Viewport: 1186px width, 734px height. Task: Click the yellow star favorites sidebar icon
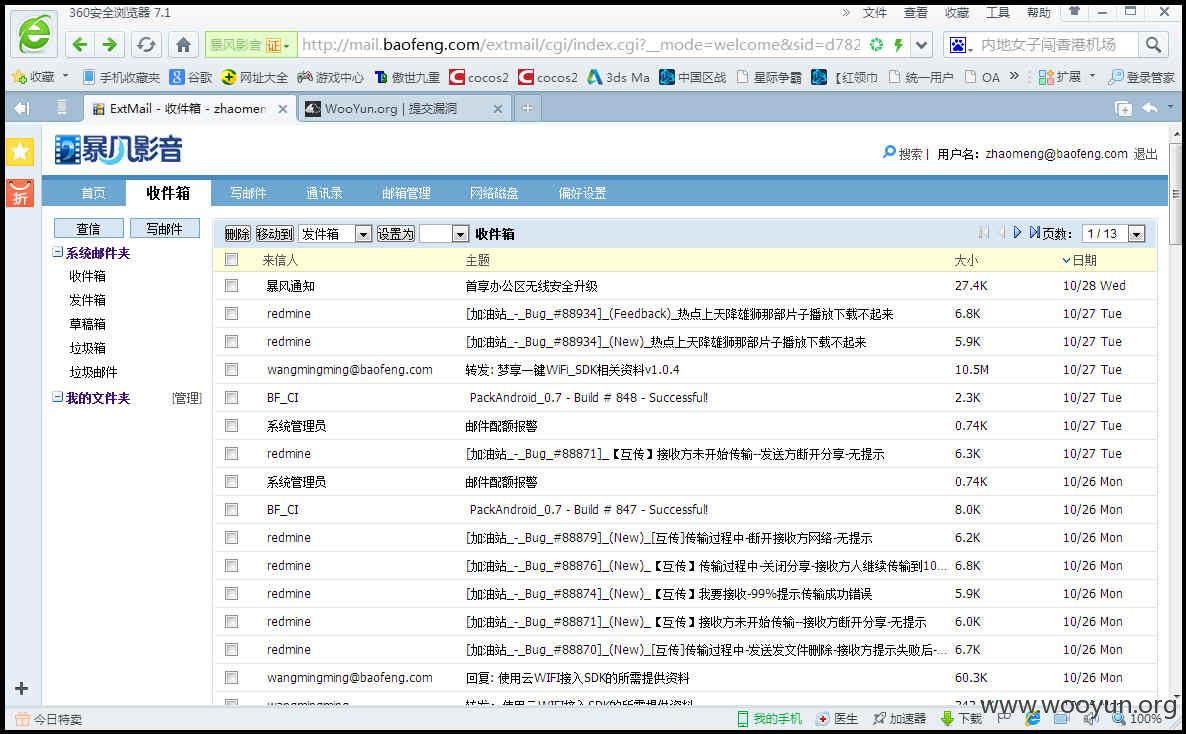[20, 151]
